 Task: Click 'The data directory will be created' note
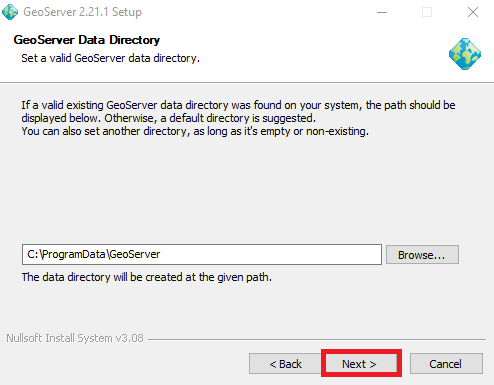coord(147,277)
